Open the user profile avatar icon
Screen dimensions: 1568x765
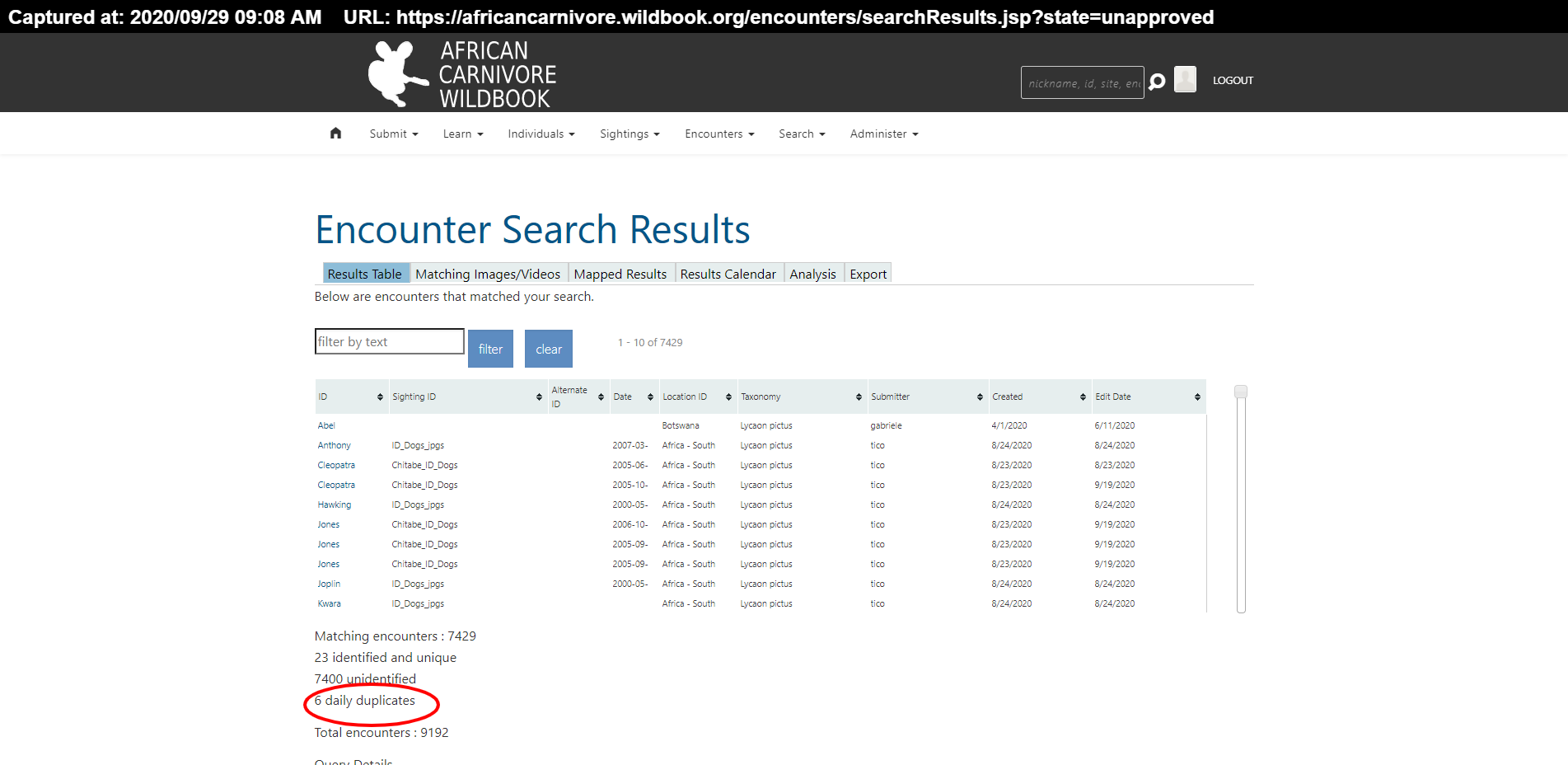tap(1184, 79)
